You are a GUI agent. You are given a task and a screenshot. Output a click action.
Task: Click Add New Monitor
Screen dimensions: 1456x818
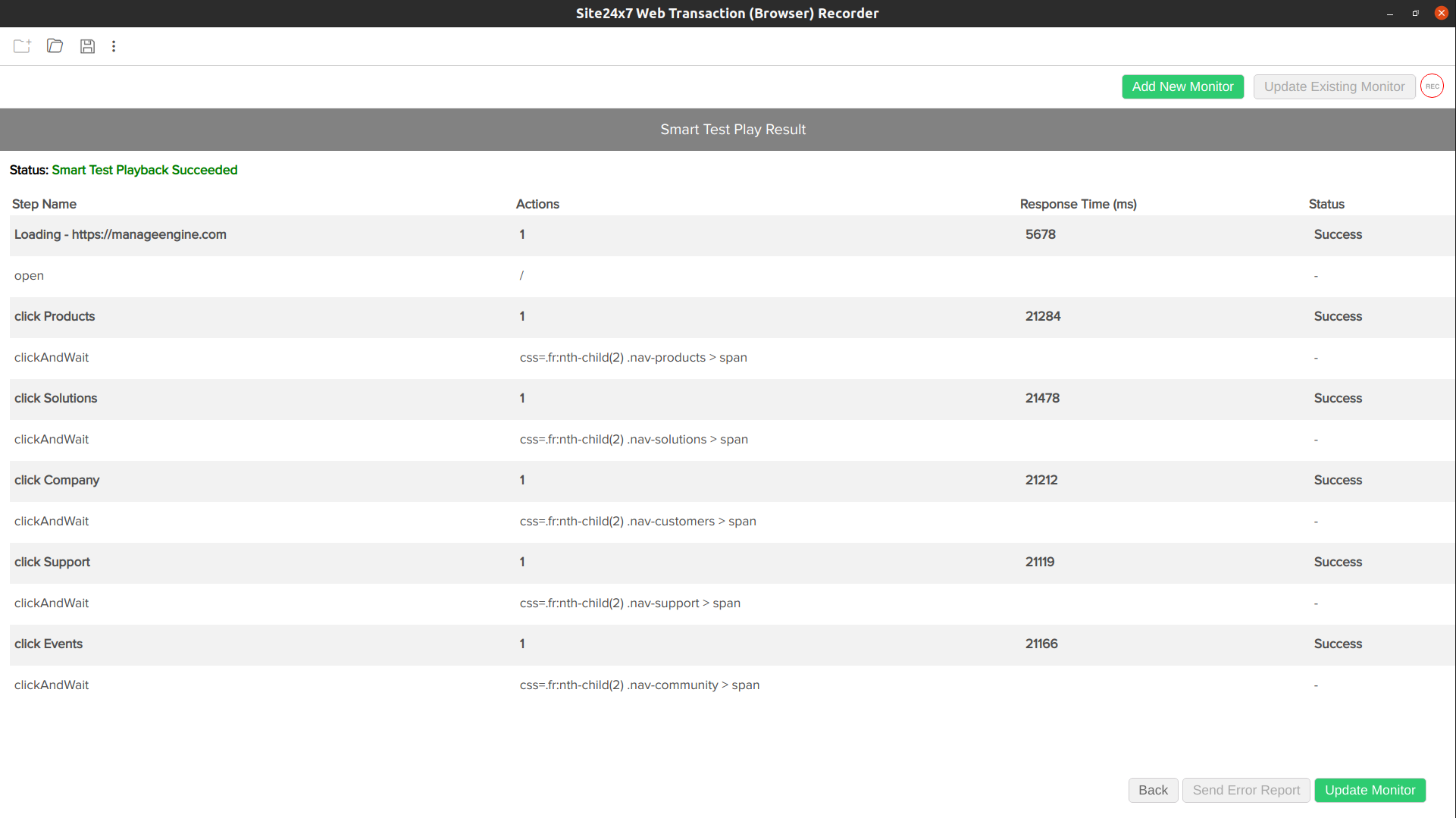1182,86
